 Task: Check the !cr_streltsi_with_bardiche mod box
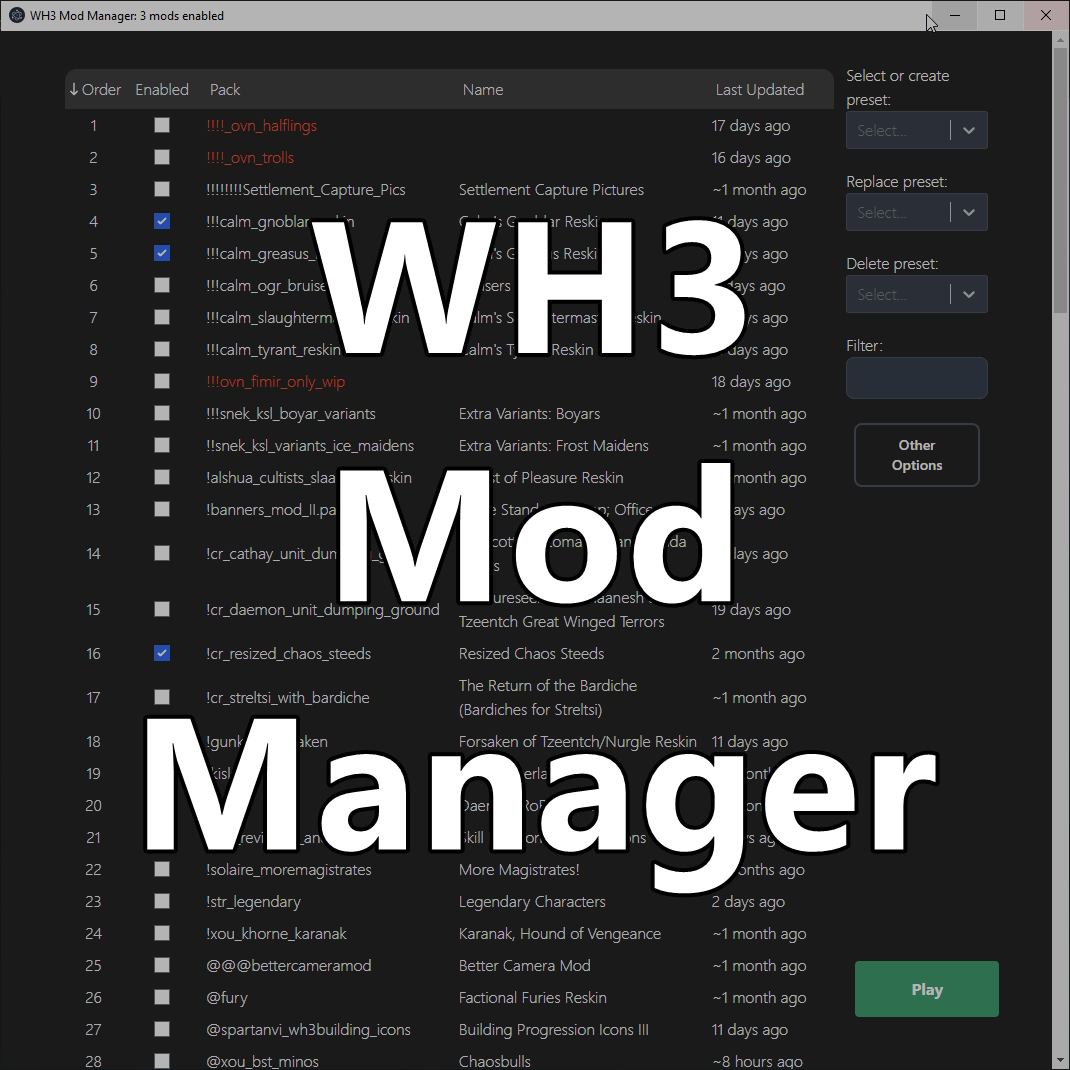162,697
